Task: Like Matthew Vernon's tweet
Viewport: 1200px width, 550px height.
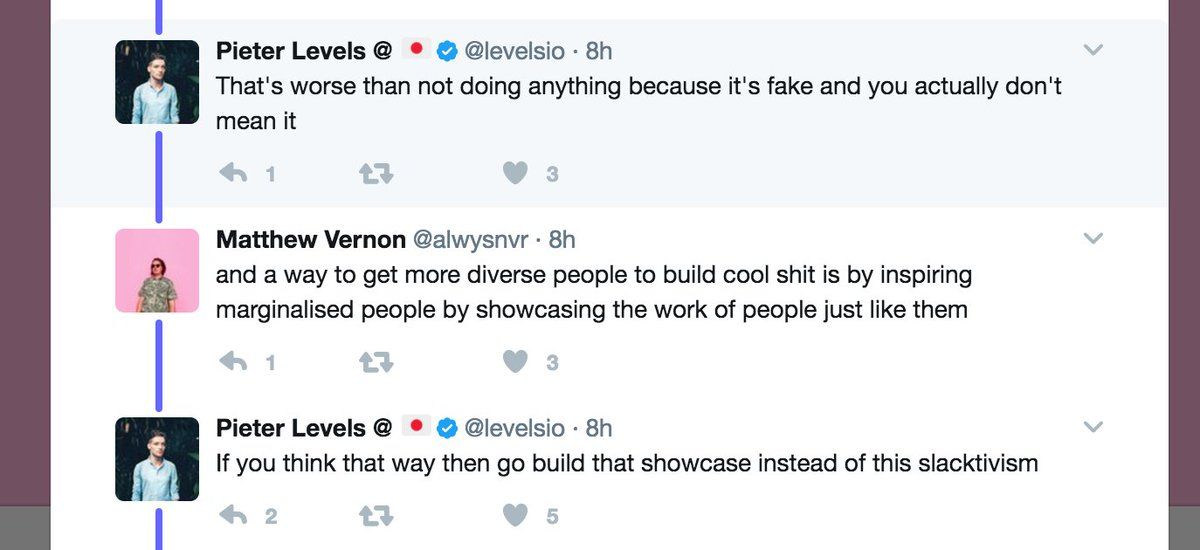Action: pos(515,363)
